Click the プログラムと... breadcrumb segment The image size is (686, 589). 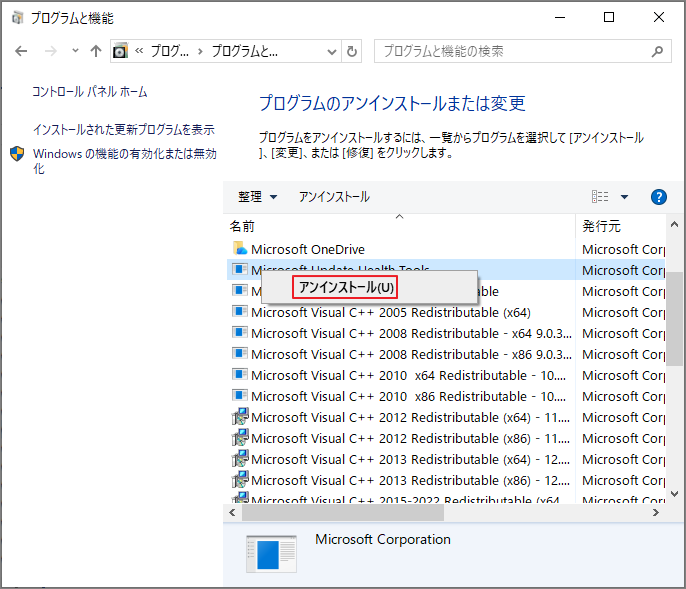point(245,51)
